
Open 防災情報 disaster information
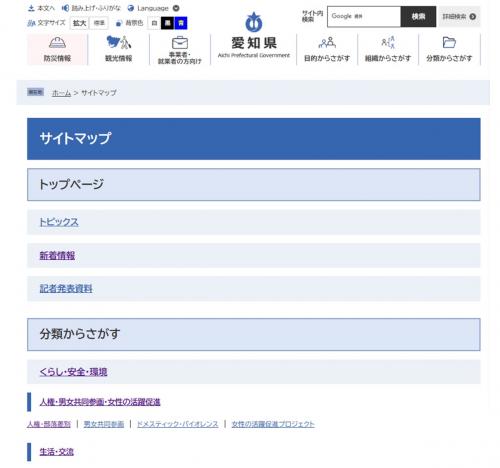click(57, 49)
